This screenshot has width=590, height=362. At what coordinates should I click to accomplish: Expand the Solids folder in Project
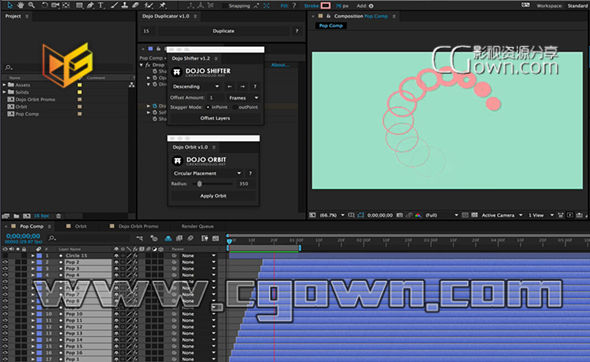click(4, 92)
